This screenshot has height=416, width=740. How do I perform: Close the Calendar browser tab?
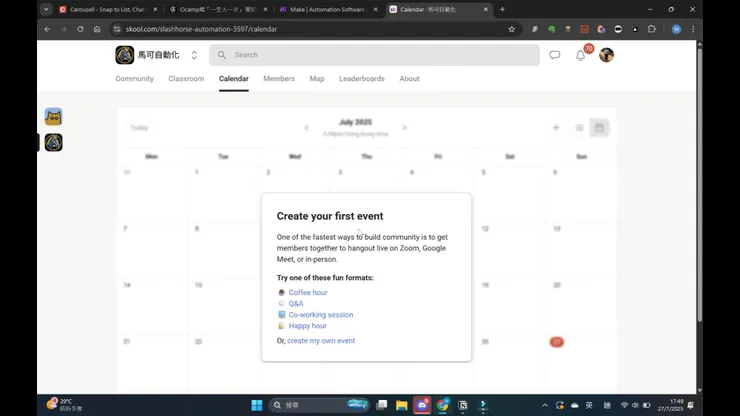(486, 9)
